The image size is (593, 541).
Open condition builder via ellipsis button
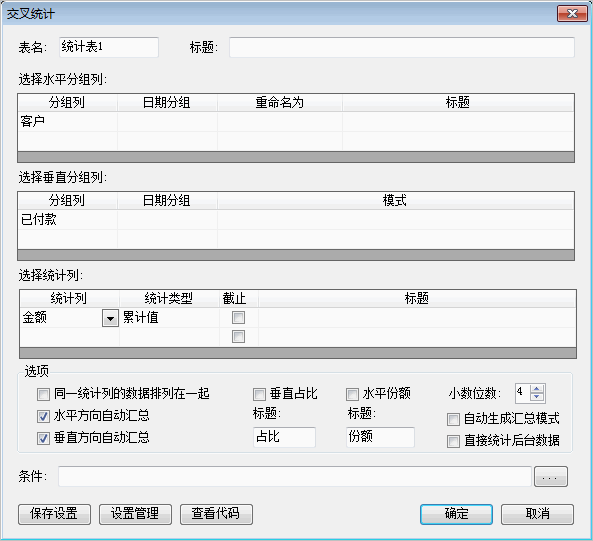[x=550, y=476]
